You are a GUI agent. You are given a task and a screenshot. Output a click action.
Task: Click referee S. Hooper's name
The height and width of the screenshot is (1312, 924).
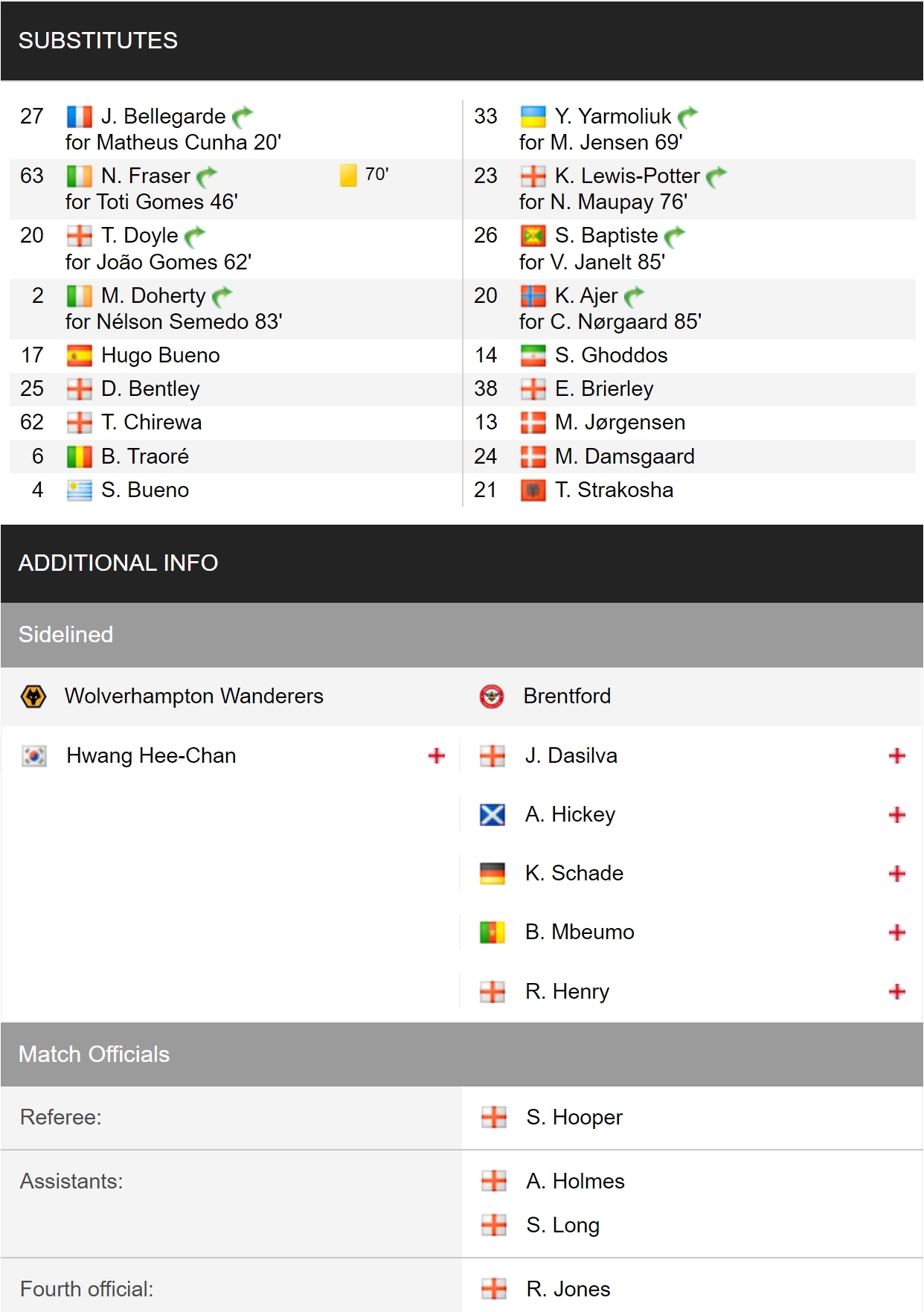click(574, 1117)
